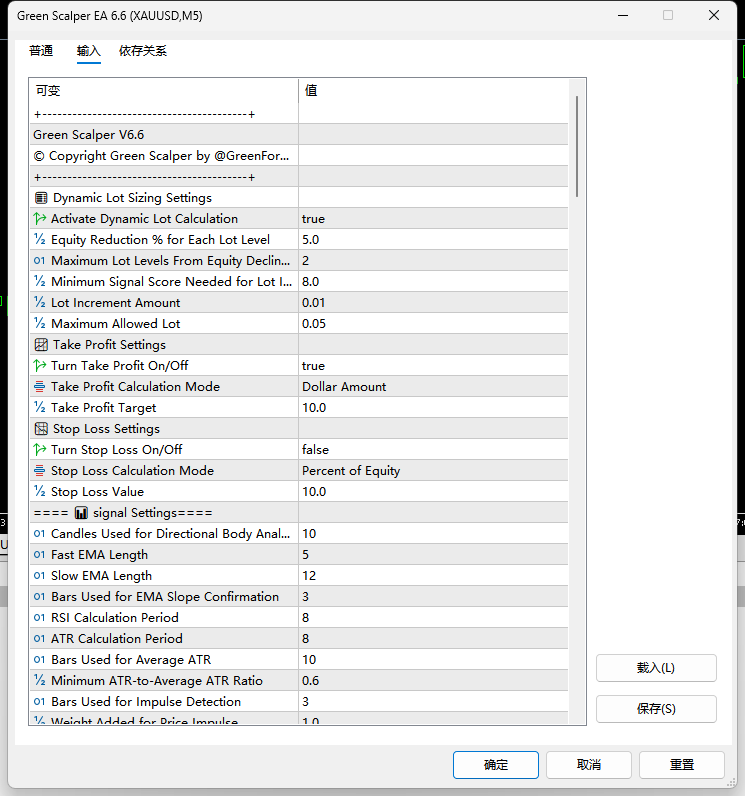Open the 依存关系 tab
Viewport: 745px width, 796px height.
[143, 51]
